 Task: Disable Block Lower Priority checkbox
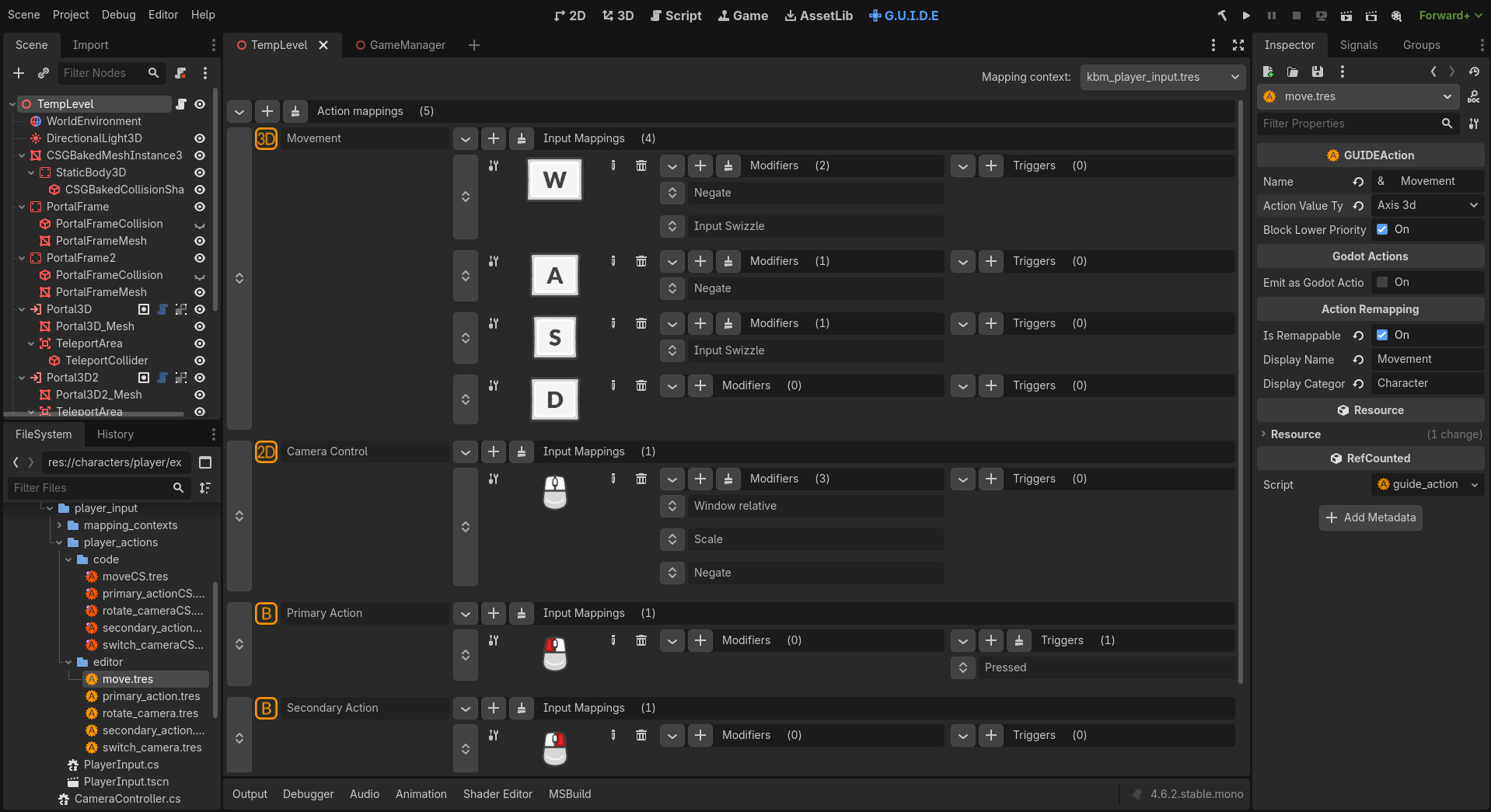click(1382, 229)
